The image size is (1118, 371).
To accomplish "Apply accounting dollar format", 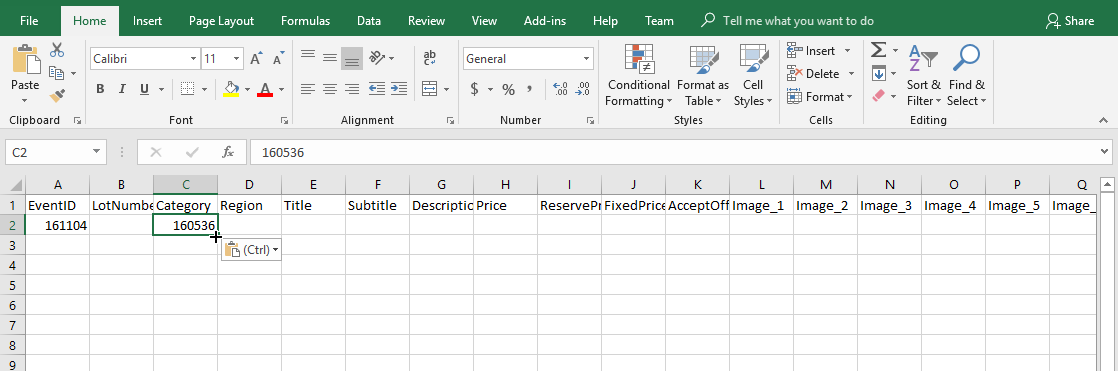I will tap(474, 89).
